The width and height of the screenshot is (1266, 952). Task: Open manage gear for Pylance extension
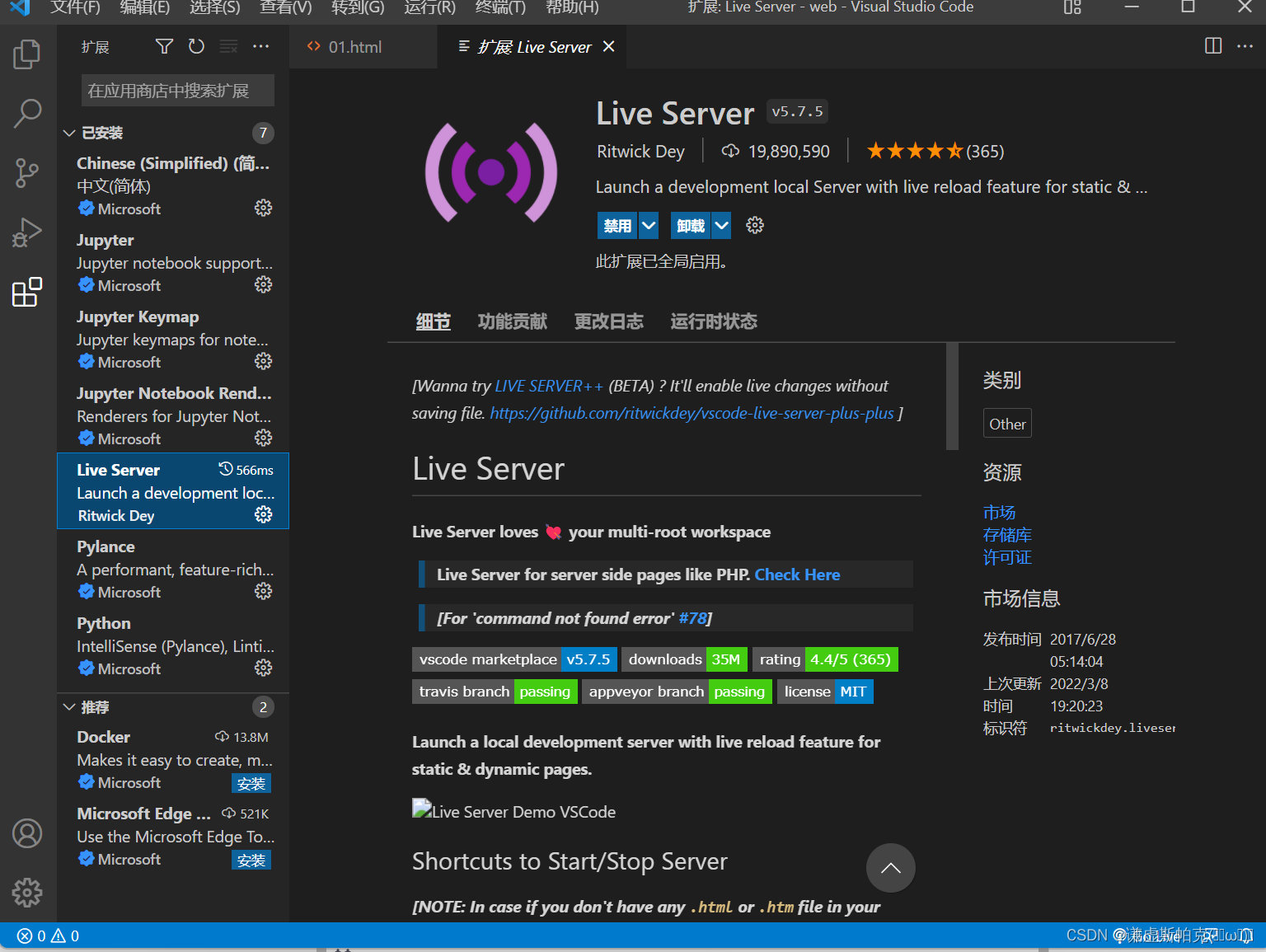click(x=263, y=591)
